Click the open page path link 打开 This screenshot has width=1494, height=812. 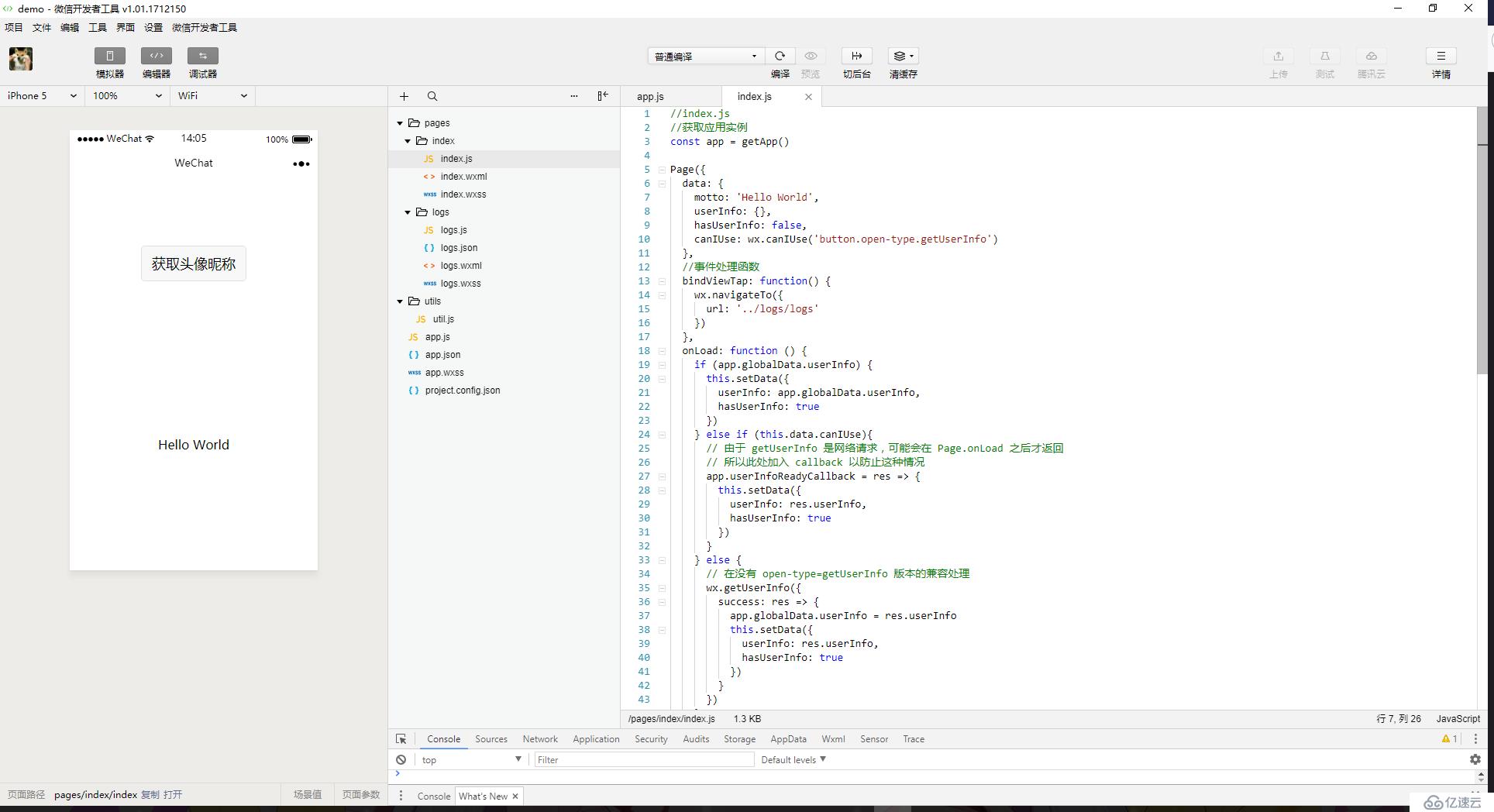click(x=173, y=795)
